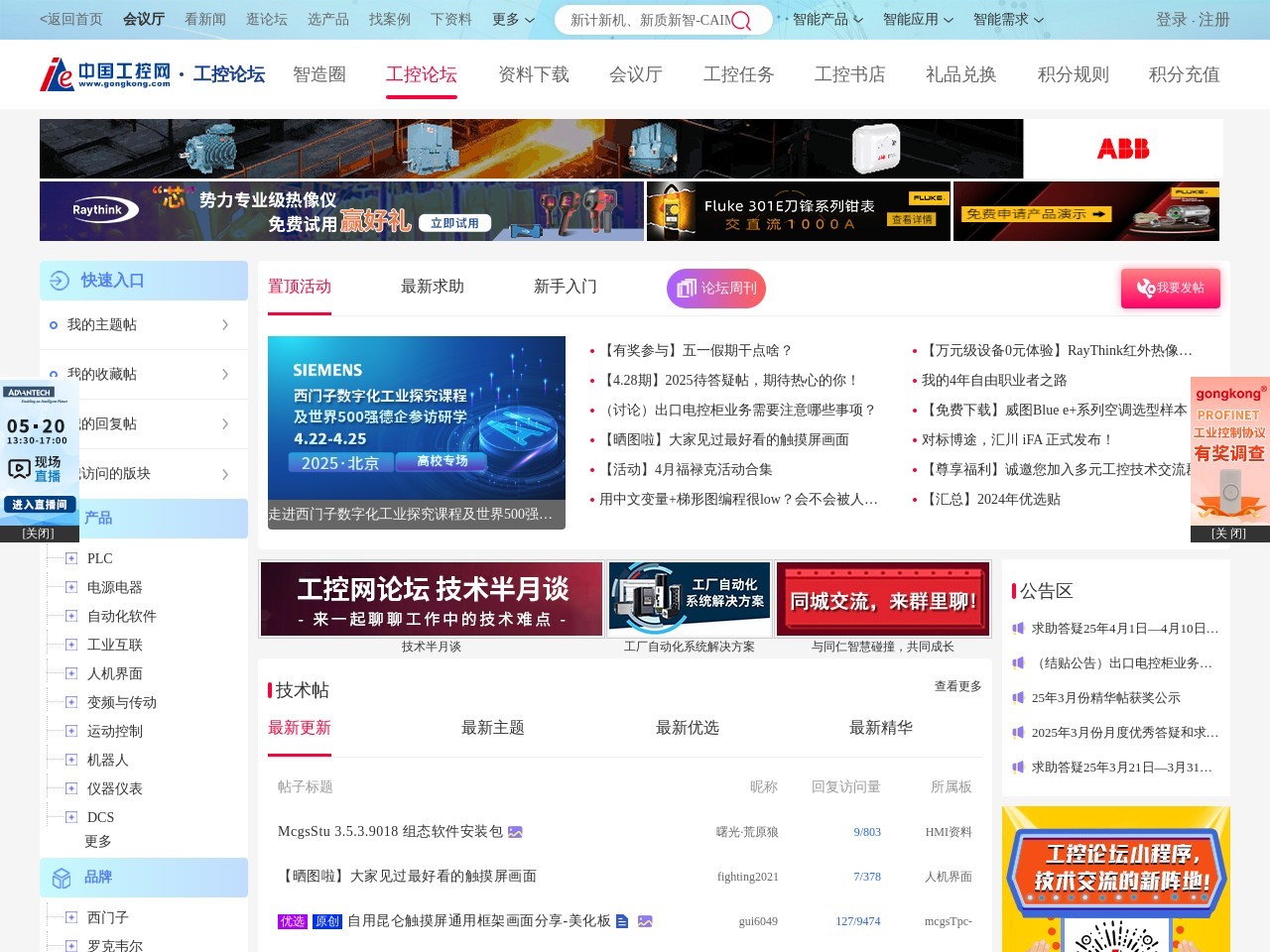
Task: Click the chevron next to 我的收藏帖
Action: 225,375
